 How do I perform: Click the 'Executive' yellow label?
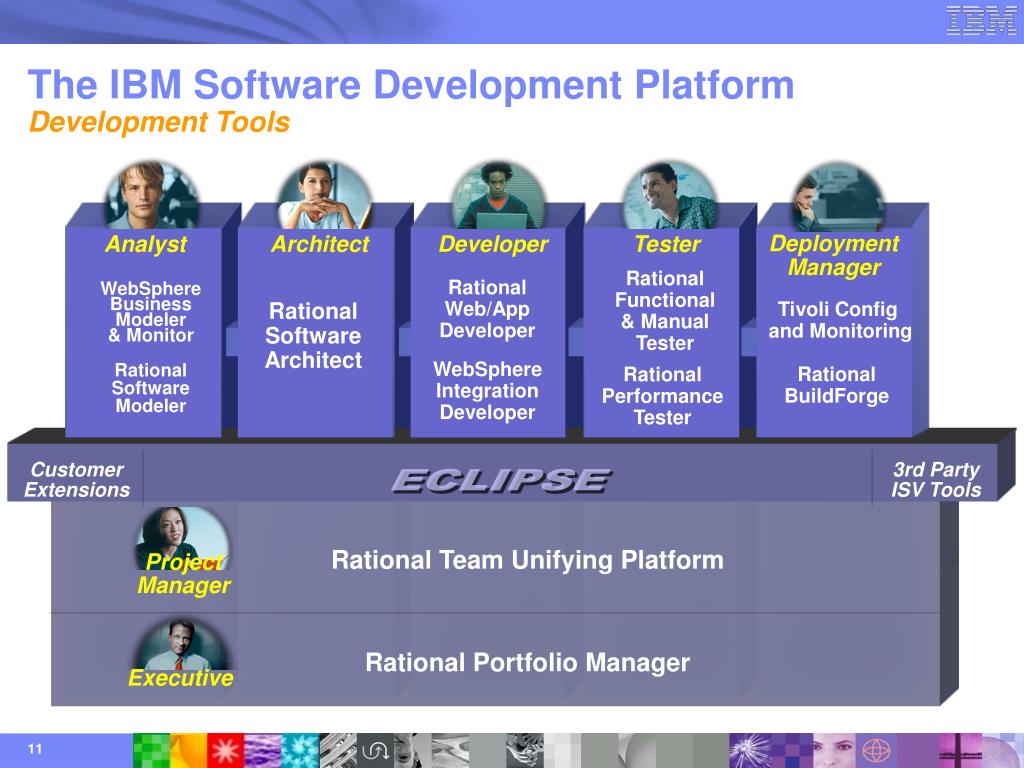coord(181,678)
